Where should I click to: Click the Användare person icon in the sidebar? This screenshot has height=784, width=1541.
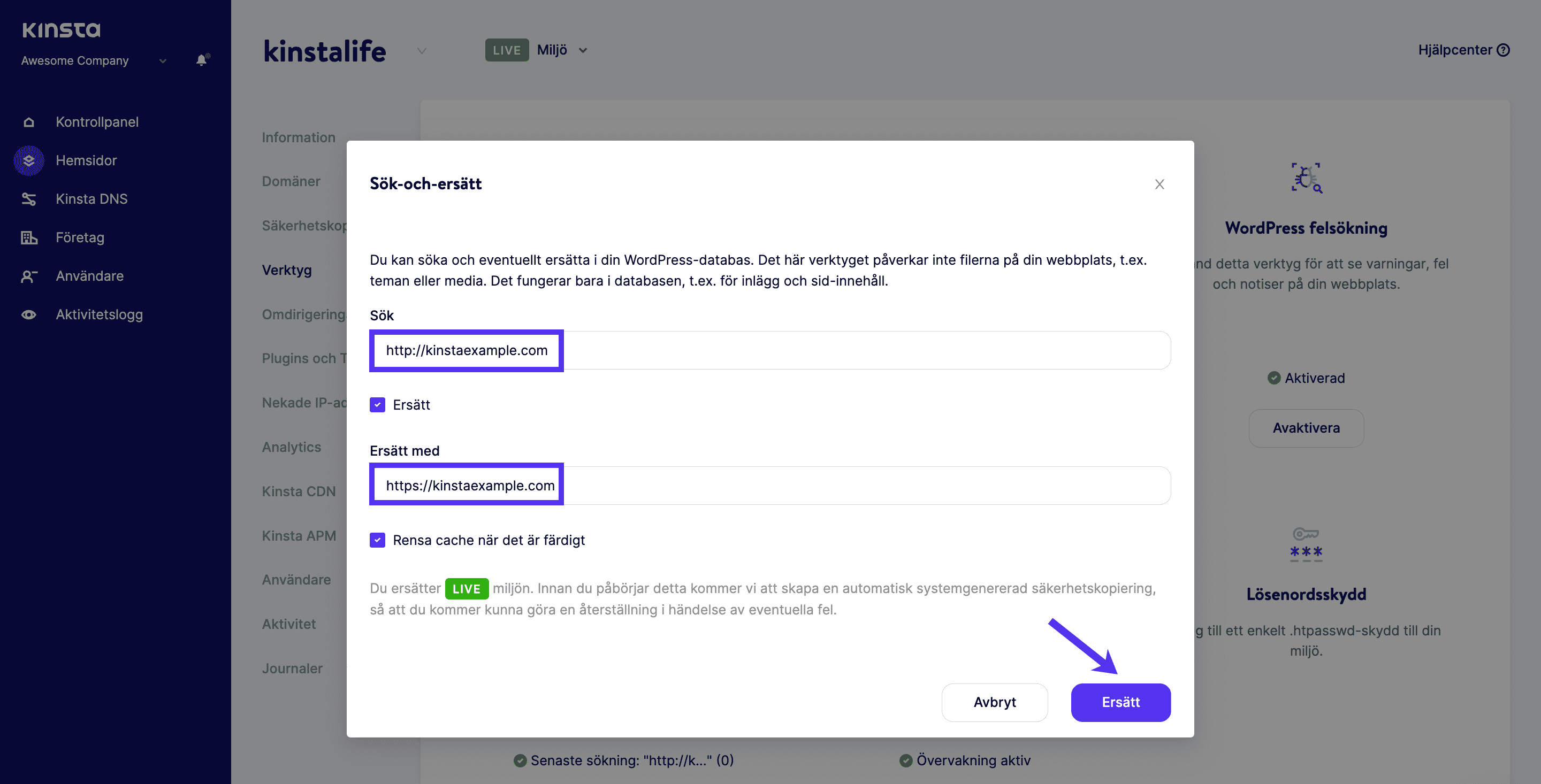pos(29,276)
